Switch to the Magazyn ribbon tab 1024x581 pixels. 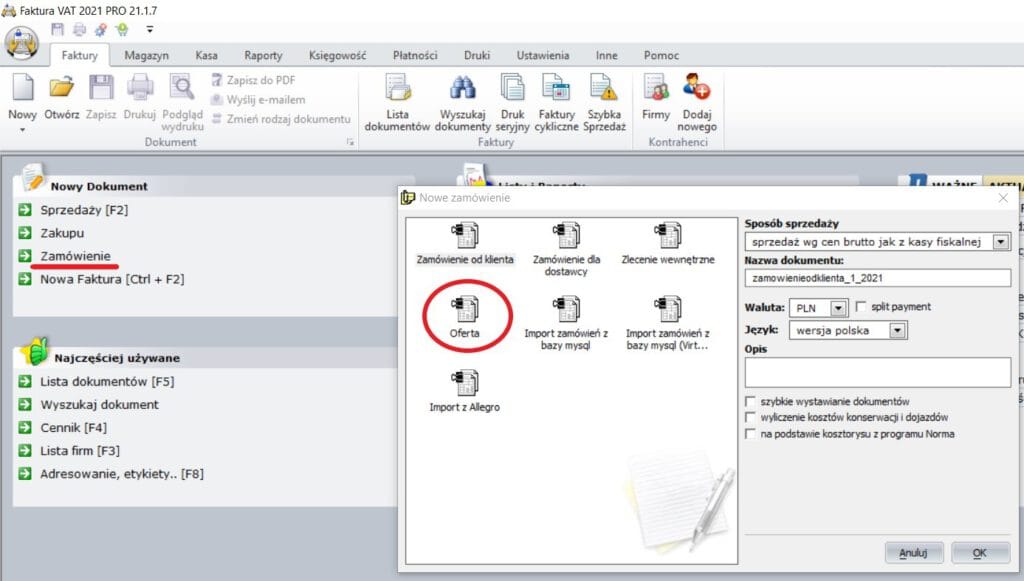(x=146, y=56)
